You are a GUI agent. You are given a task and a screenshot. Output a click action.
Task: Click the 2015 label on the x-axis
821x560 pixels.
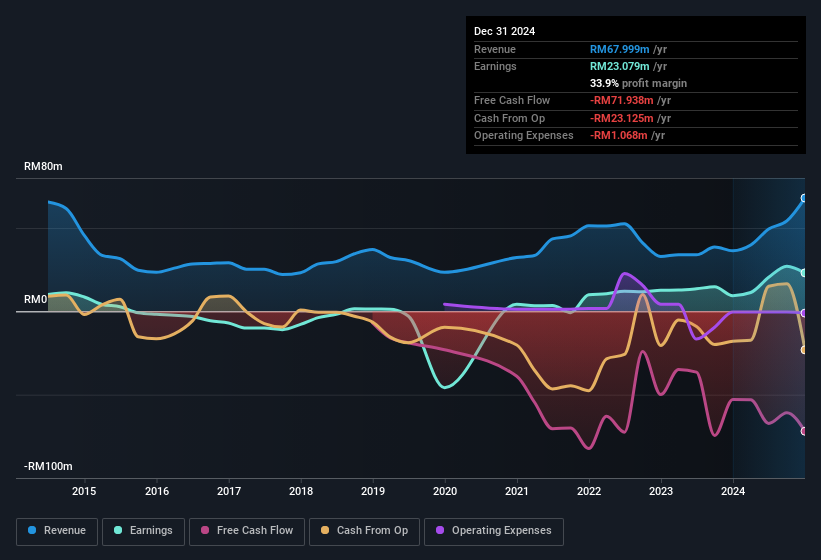click(84, 491)
